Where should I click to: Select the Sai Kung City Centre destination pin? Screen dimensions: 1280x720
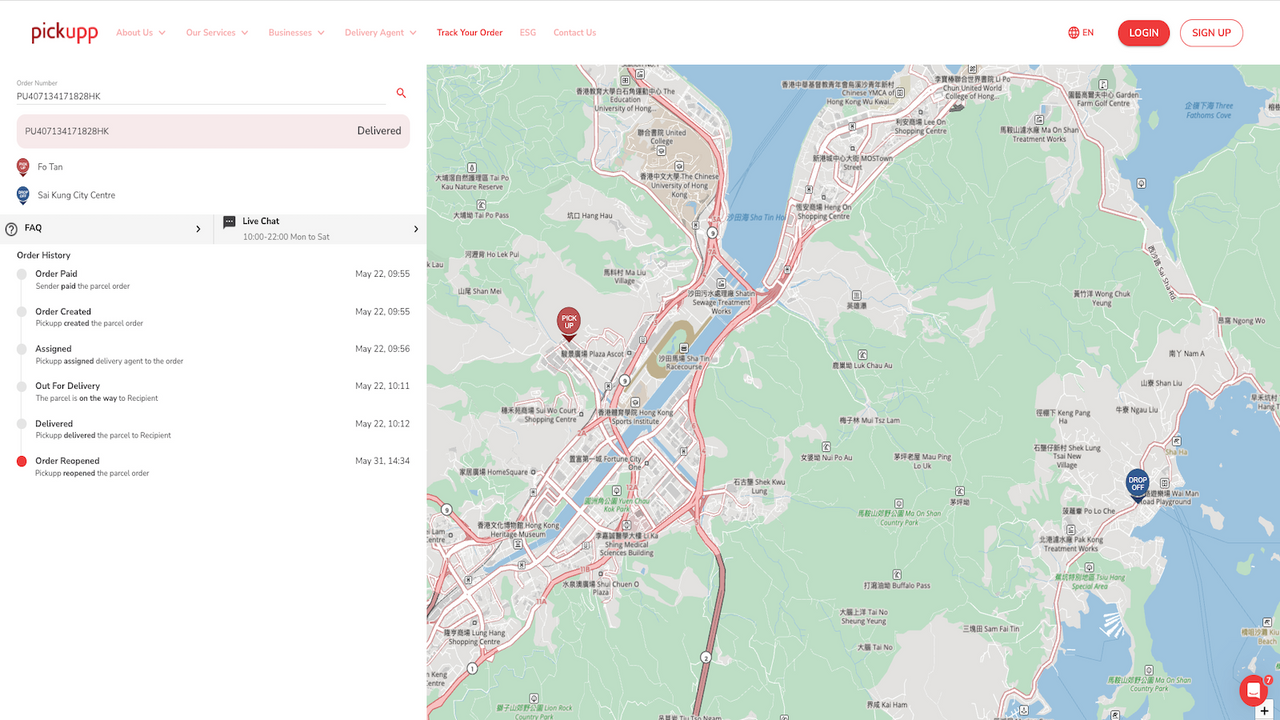(x=22, y=196)
